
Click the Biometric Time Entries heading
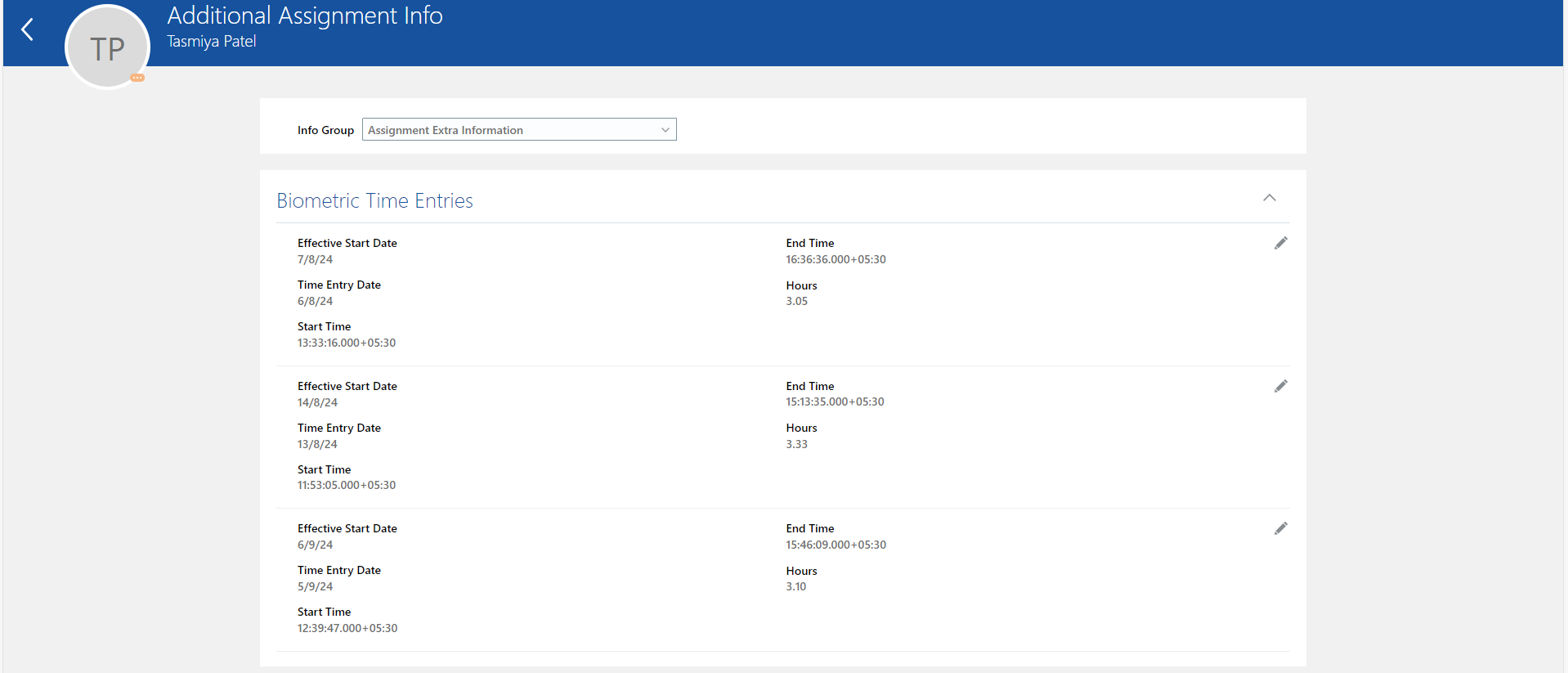pyautogui.click(x=374, y=200)
